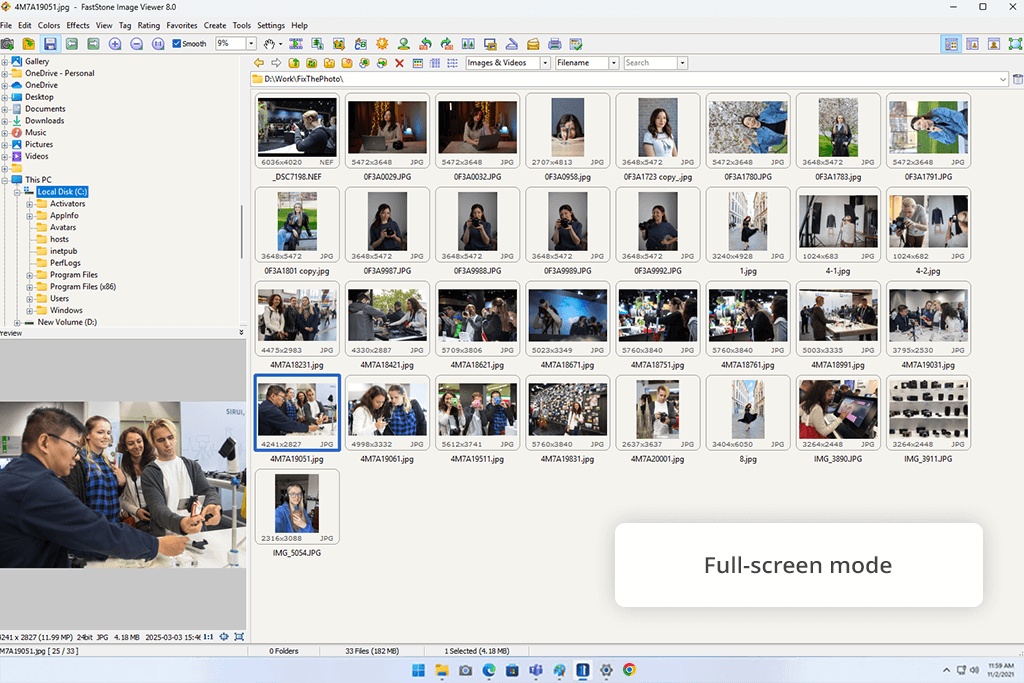Select the Downloads folder in tree
Image resolution: width=1024 pixels, height=683 pixels.
click(x=44, y=121)
